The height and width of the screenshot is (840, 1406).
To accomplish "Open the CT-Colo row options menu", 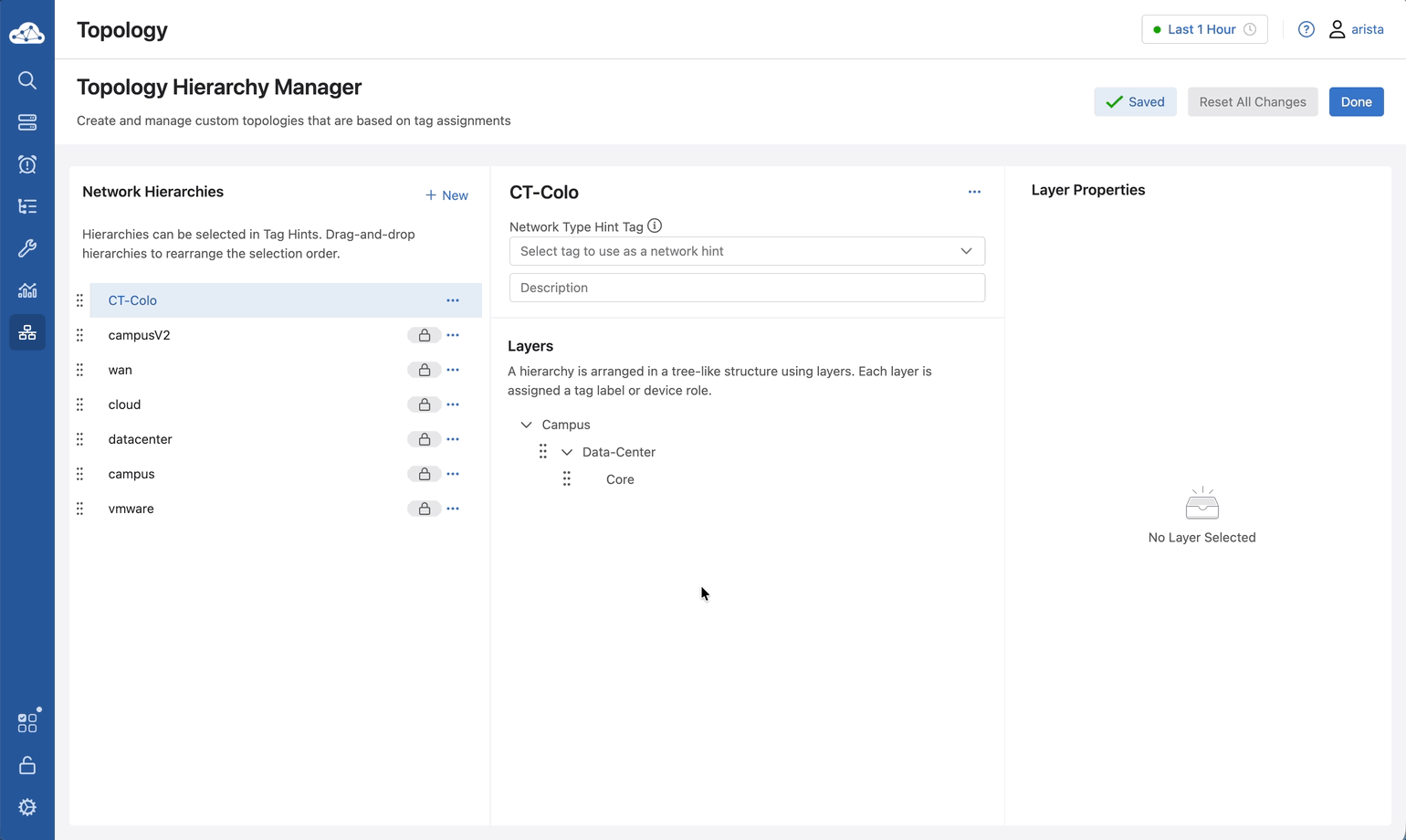I will pyautogui.click(x=453, y=300).
